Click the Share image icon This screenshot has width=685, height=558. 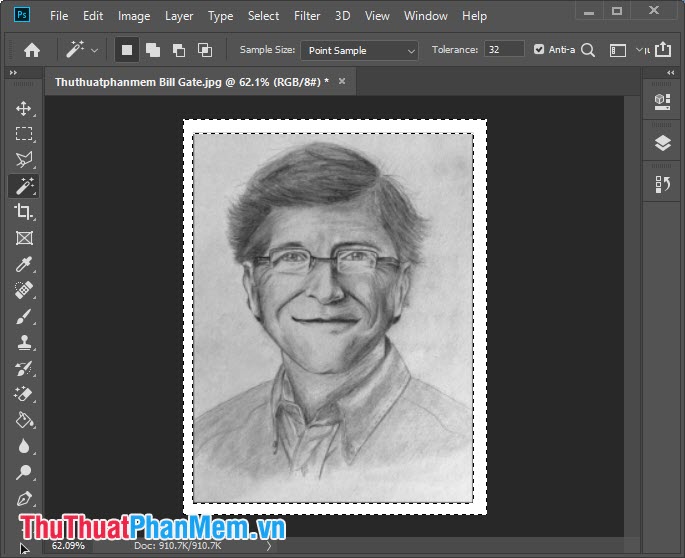663,49
